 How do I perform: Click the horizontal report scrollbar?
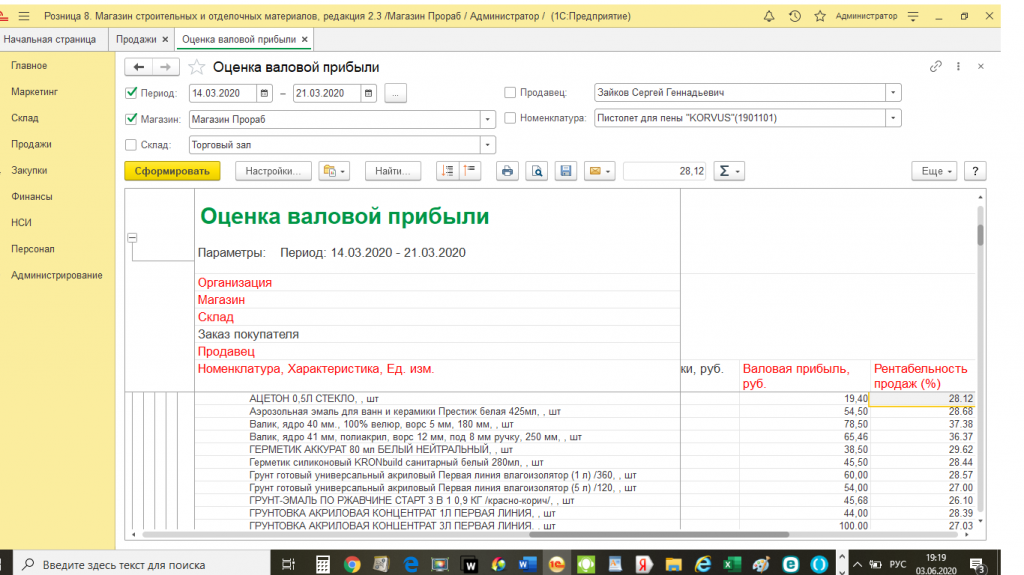(x=660, y=534)
